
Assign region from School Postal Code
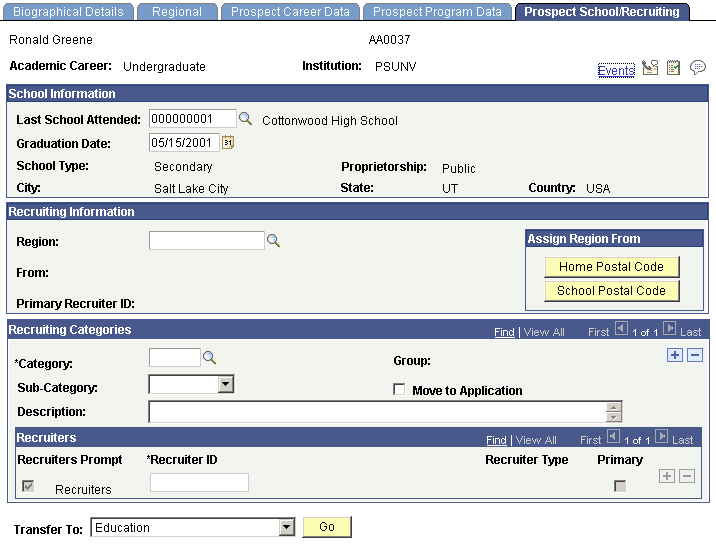point(611,290)
